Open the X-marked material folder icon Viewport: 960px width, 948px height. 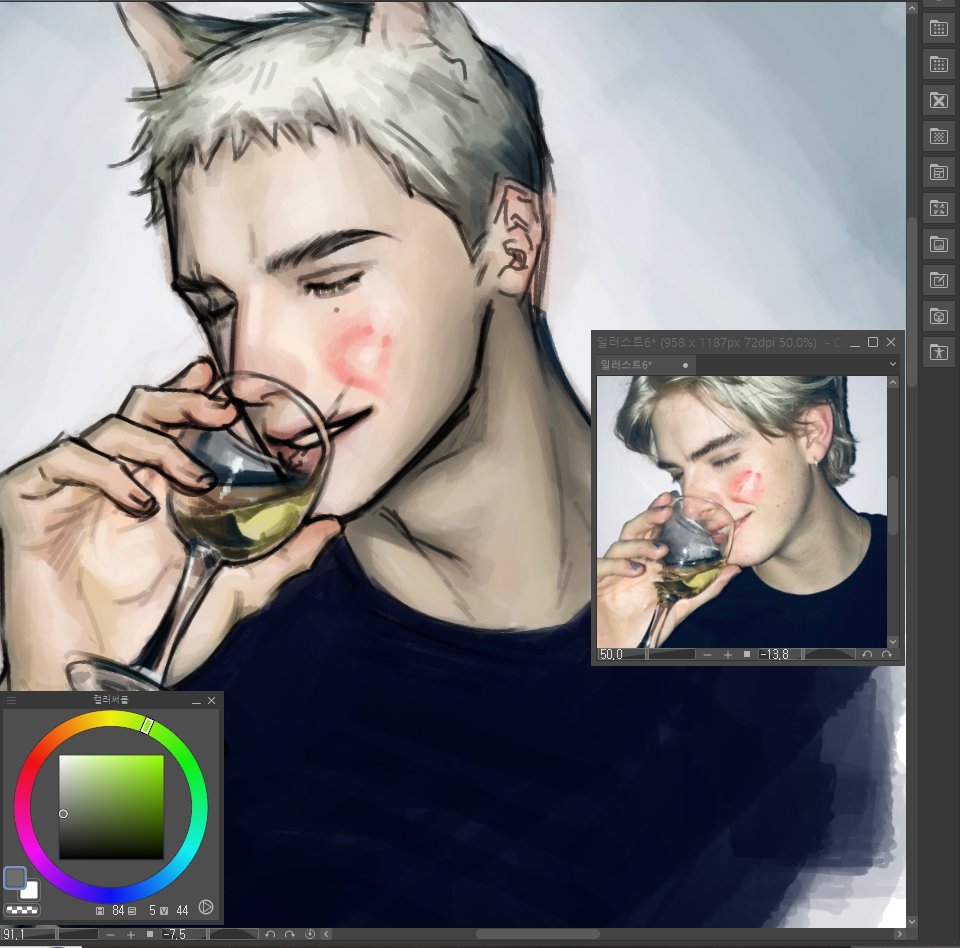[x=939, y=100]
